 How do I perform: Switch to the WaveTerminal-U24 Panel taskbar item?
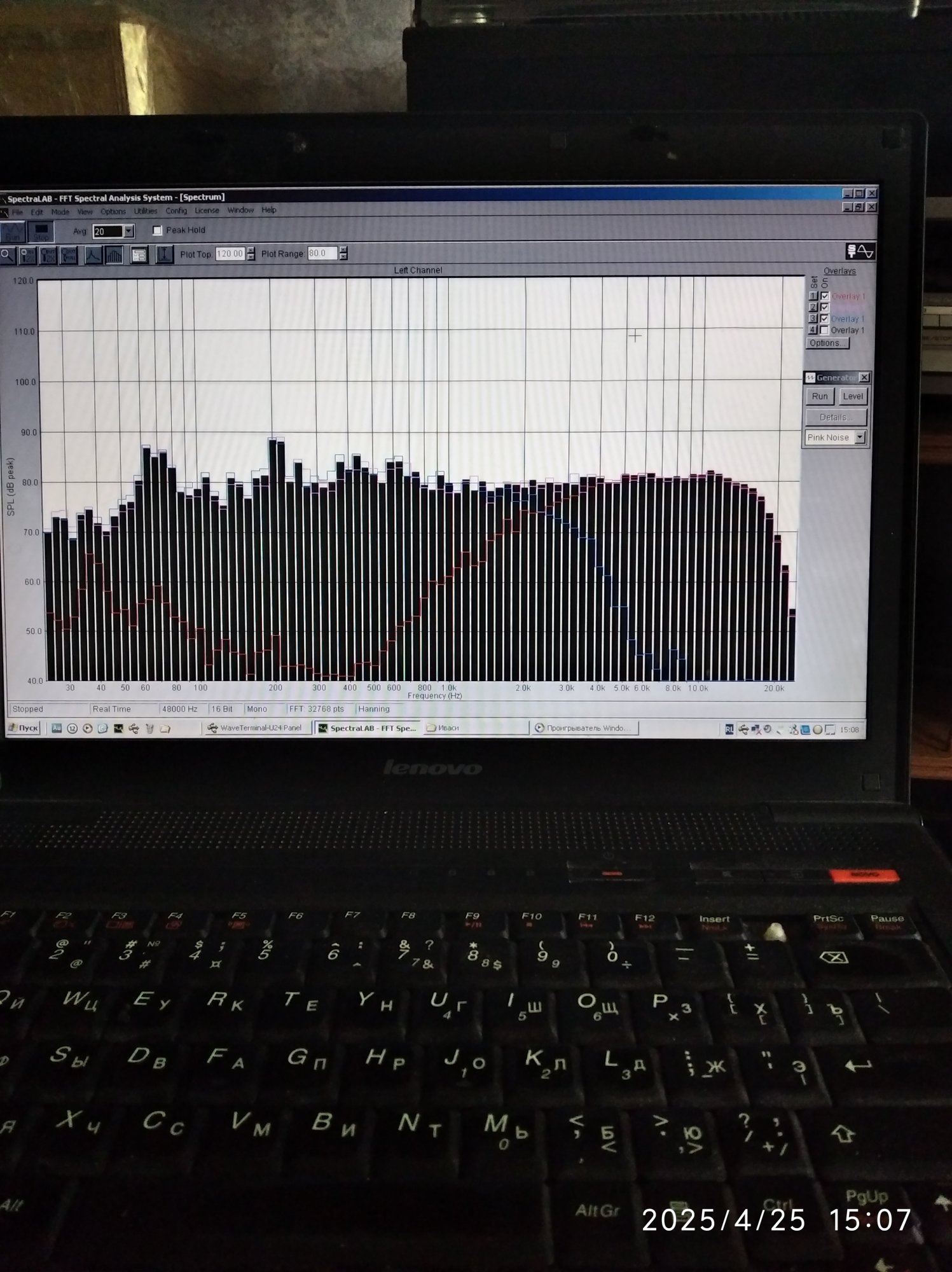[256, 728]
